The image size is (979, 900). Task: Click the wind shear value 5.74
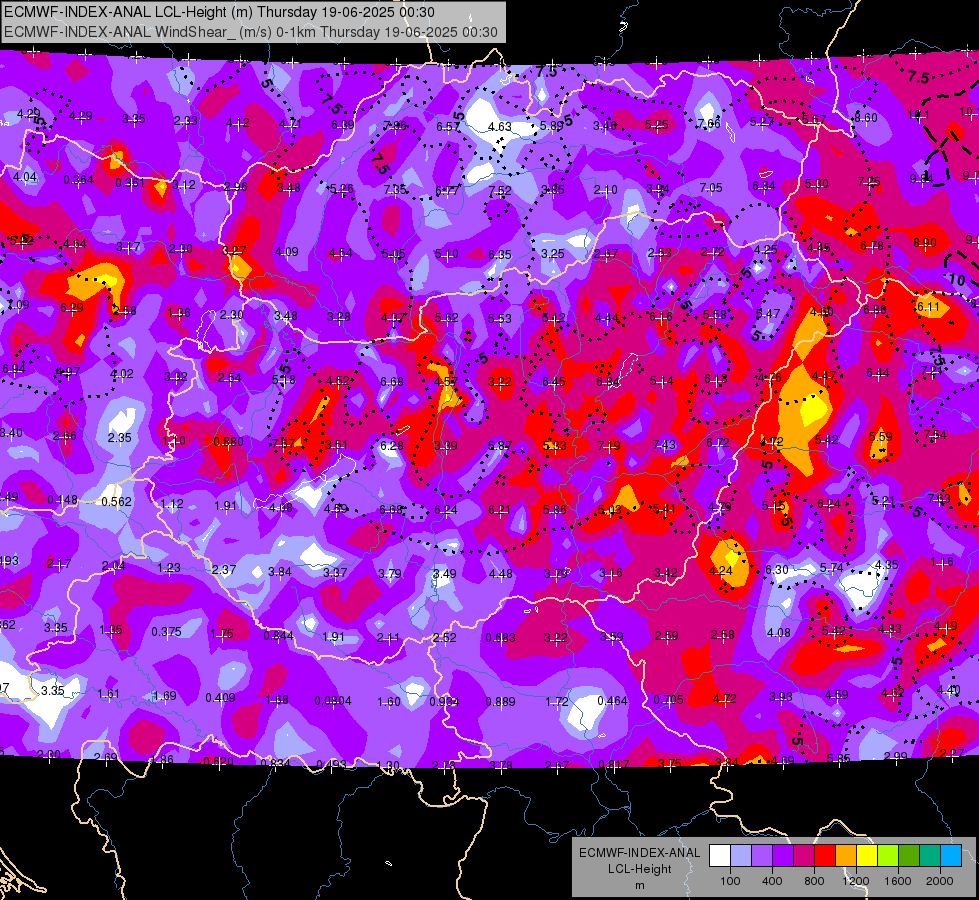(832, 567)
